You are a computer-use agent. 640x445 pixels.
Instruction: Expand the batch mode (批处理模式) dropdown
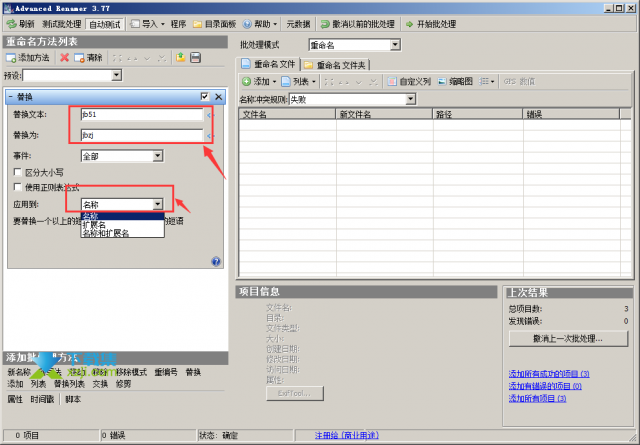[x=395, y=45]
